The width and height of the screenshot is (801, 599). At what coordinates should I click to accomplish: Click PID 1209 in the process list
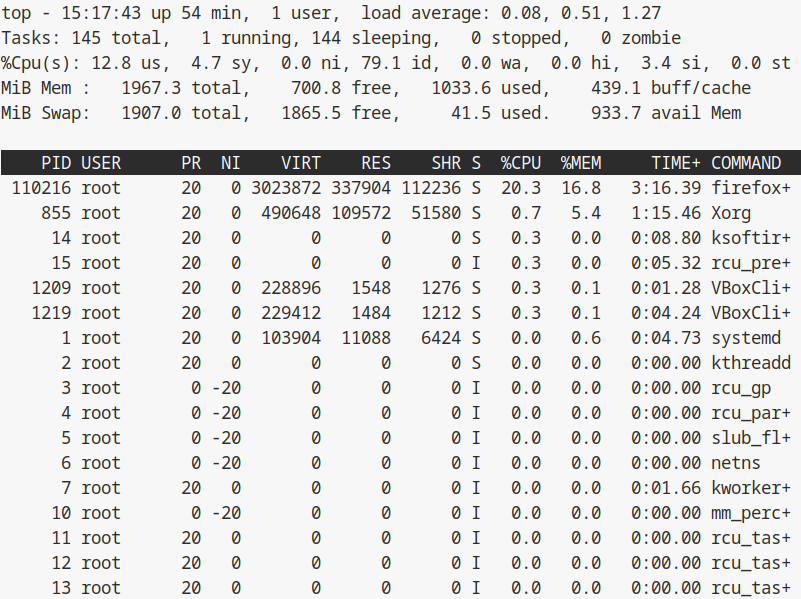pos(51,288)
